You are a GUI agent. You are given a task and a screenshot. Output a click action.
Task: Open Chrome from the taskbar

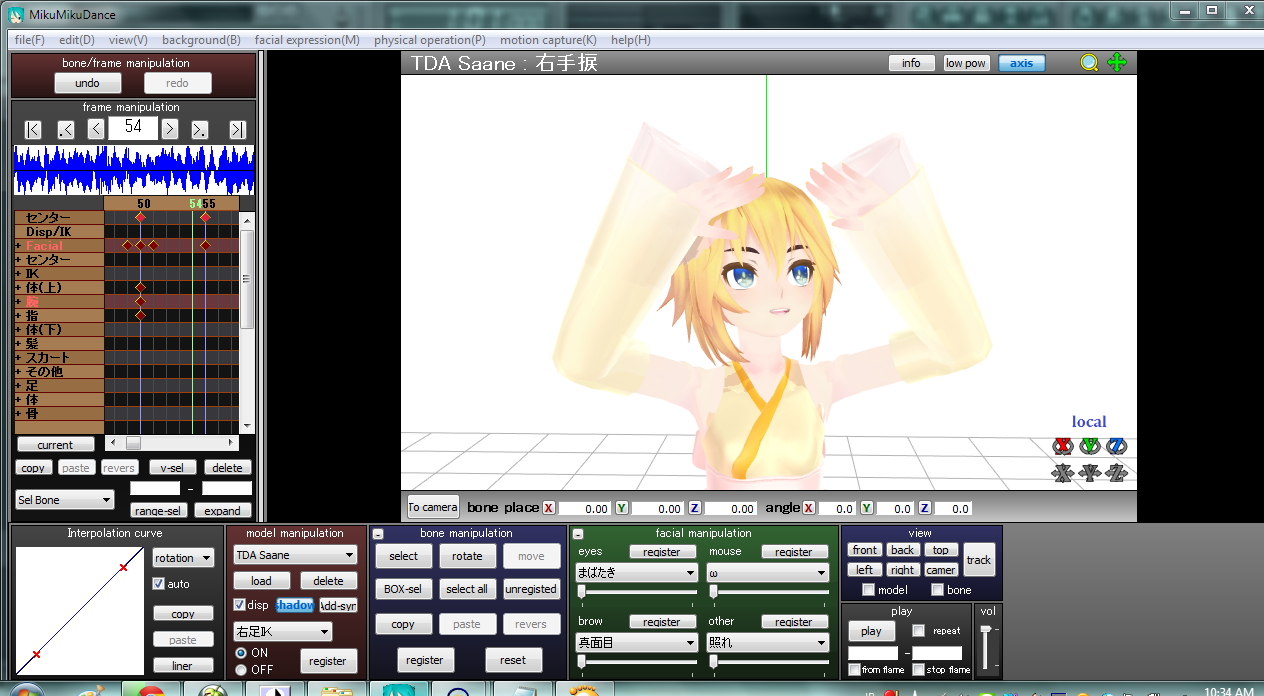150,689
